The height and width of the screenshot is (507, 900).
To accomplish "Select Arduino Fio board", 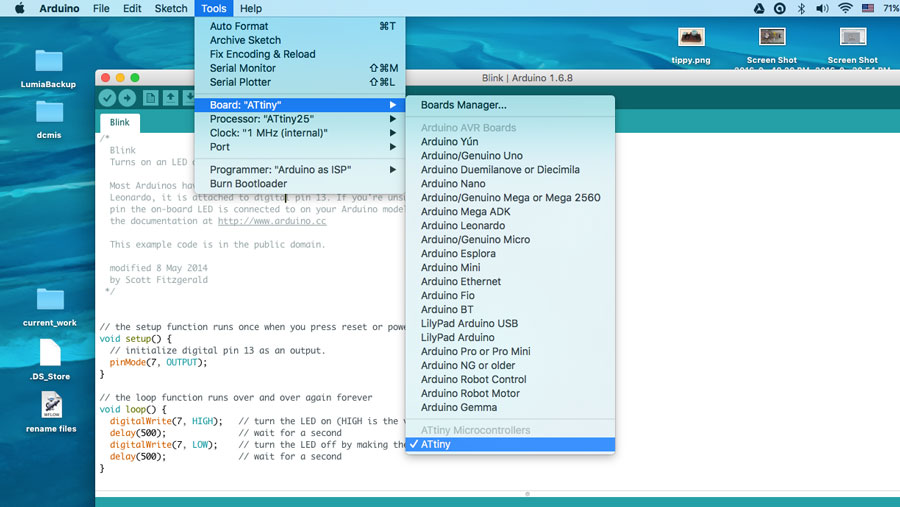I will pos(510,295).
